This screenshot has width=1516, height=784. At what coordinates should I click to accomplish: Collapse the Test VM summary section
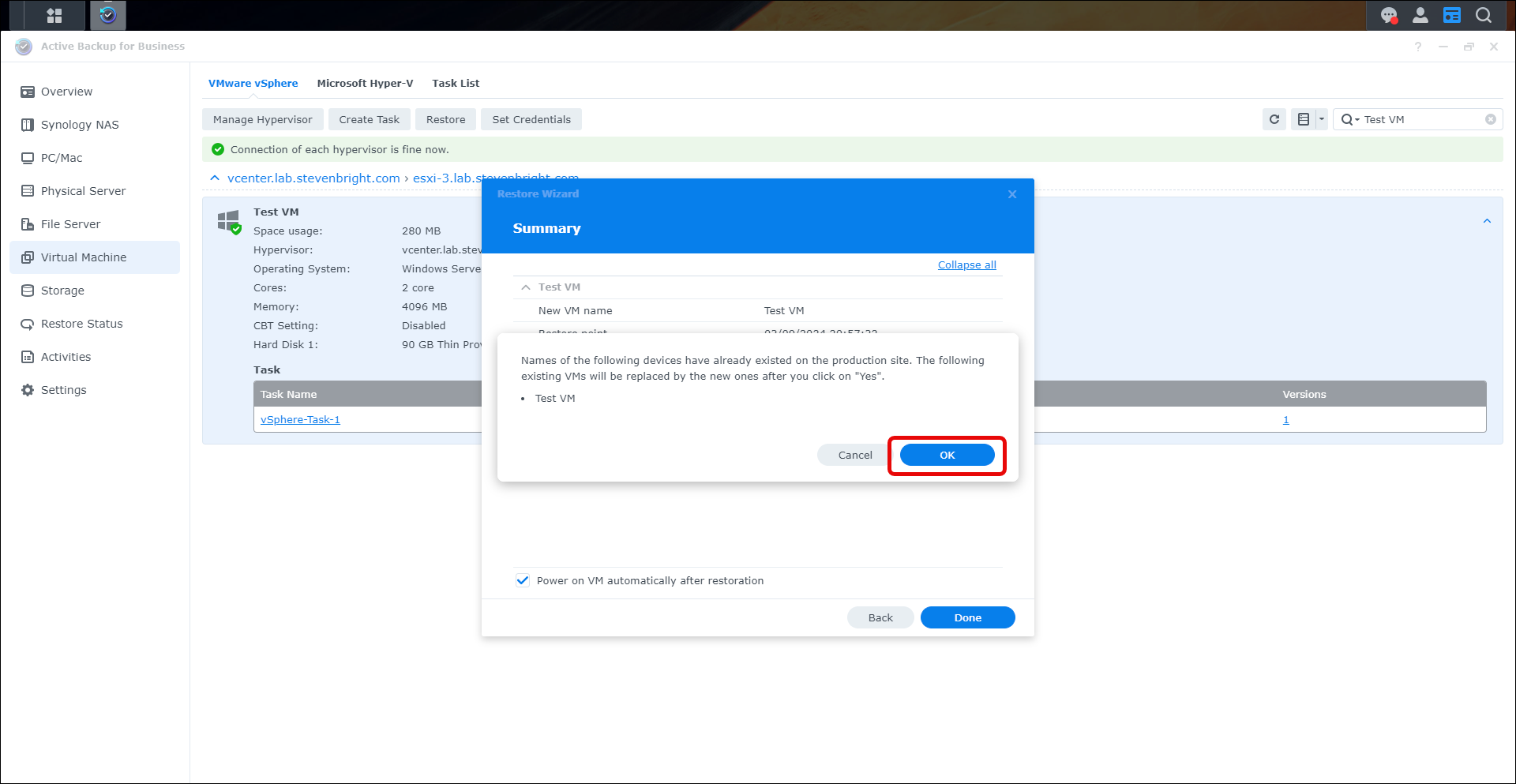pyautogui.click(x=526, y=287)
